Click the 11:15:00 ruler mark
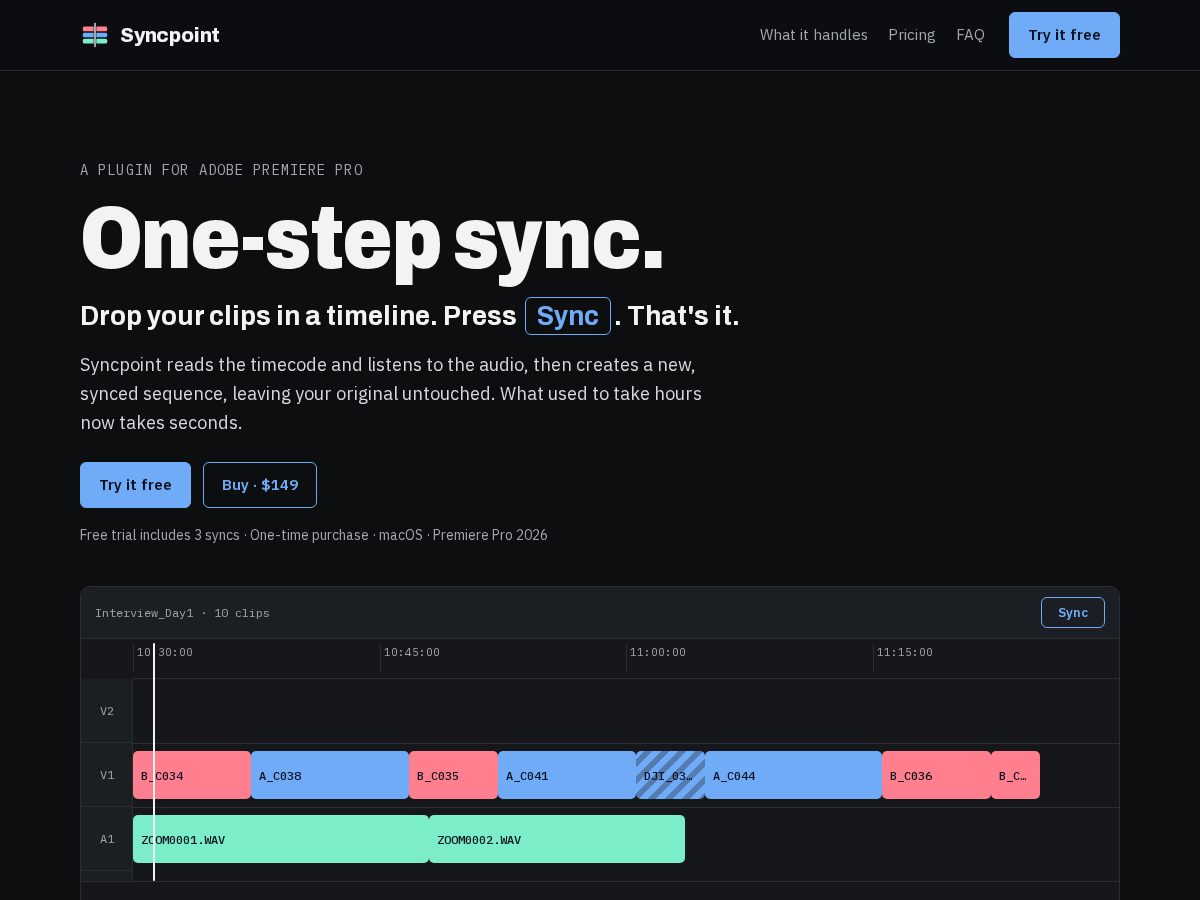 pyautogui.click(x=905, y=652)
